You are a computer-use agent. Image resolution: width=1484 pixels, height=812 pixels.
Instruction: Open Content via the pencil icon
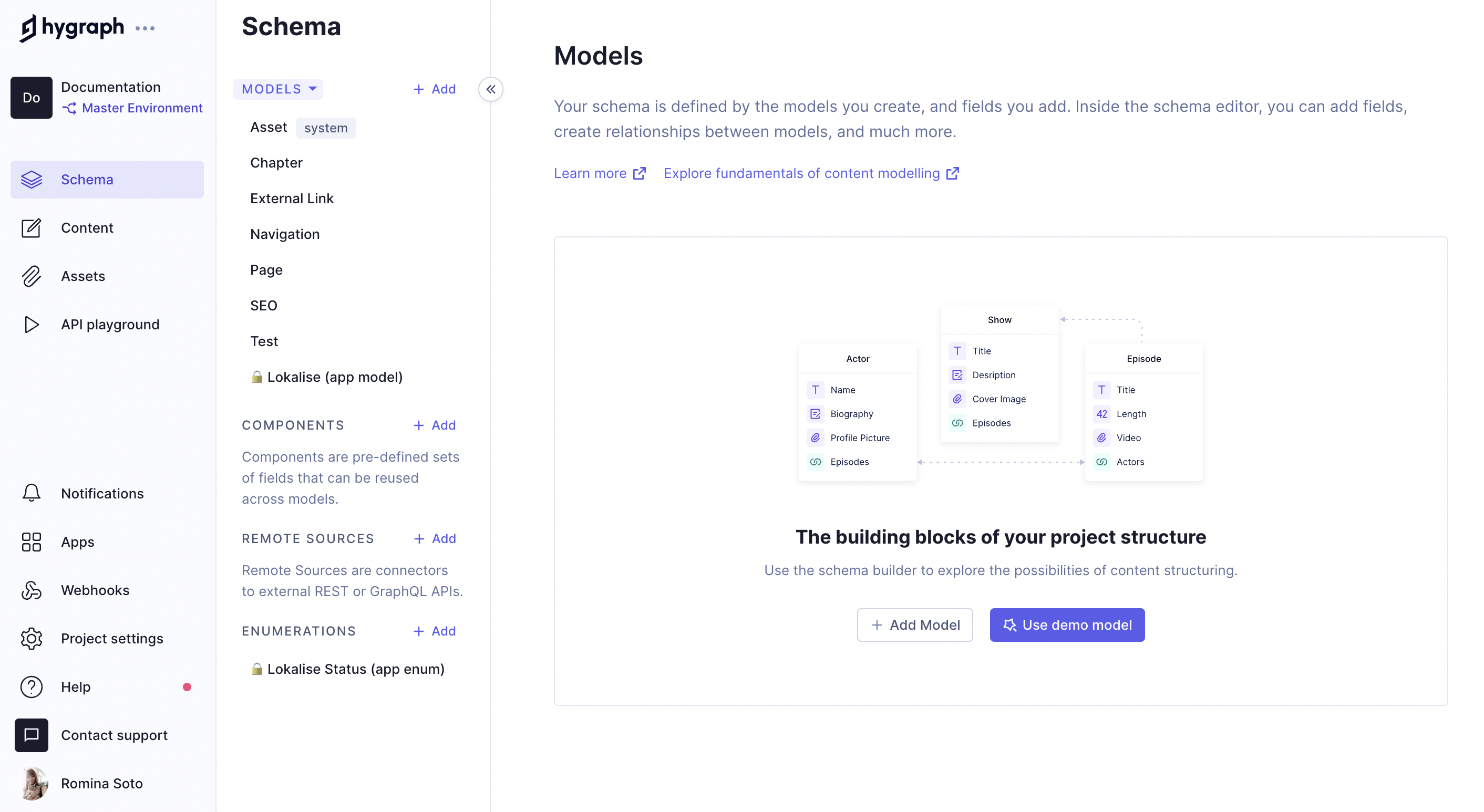[x=31, y=228]
